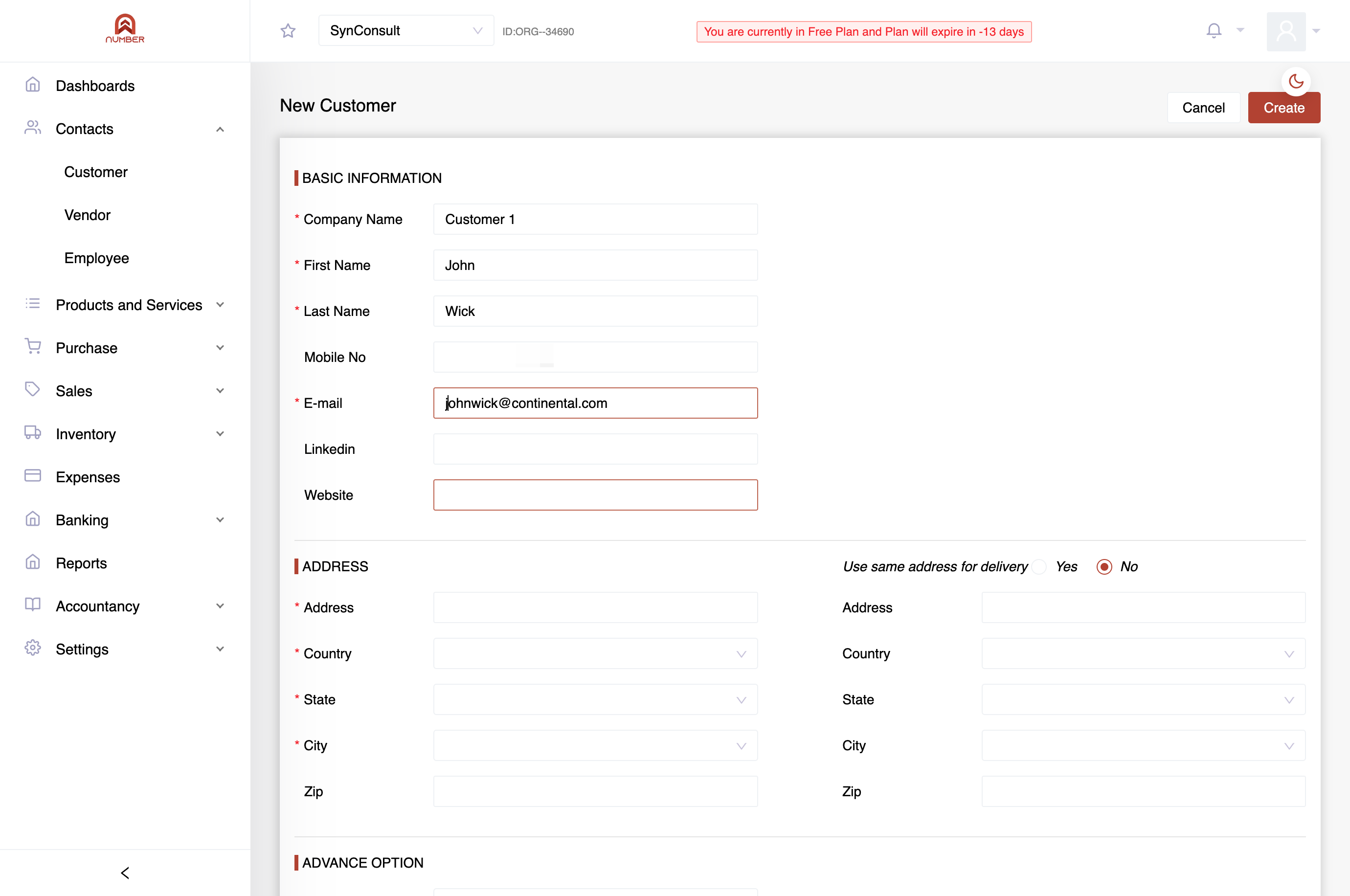Select Yes for same delivery address
This screenshot has width=1350, height=896.
click(1039, 567)
